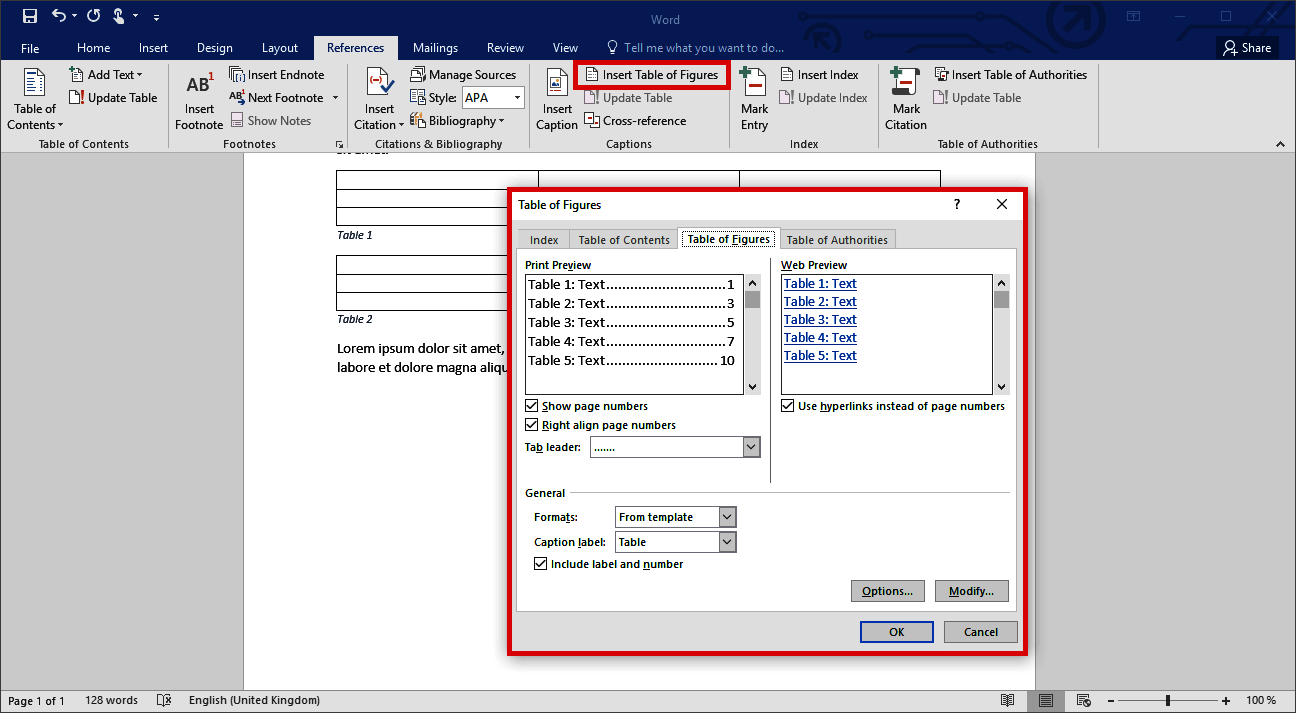Disable Right align page numbers
The height and width of the screenshot is (713, 1296).
[531, 424]
